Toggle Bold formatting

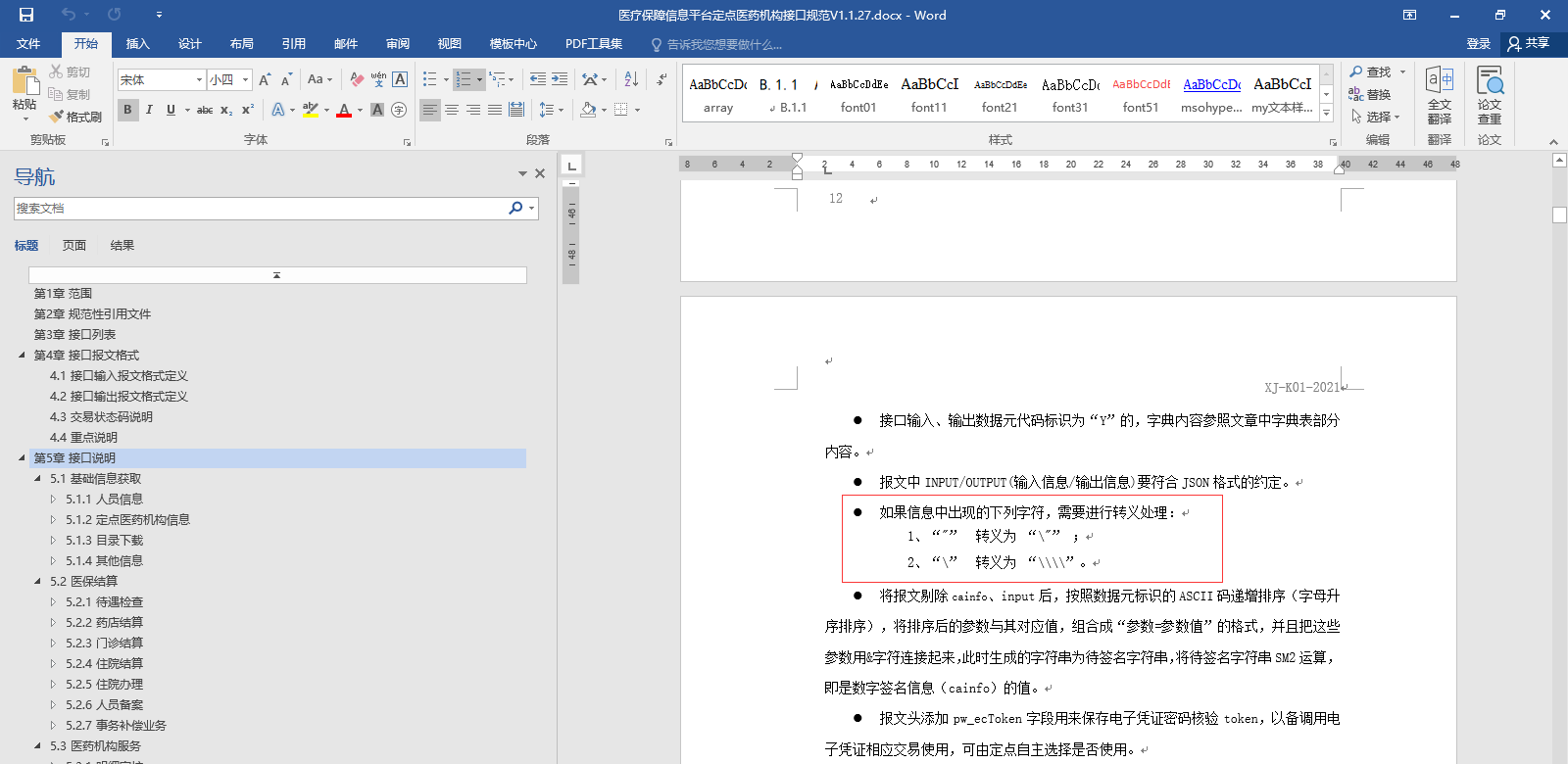[127, 110]
